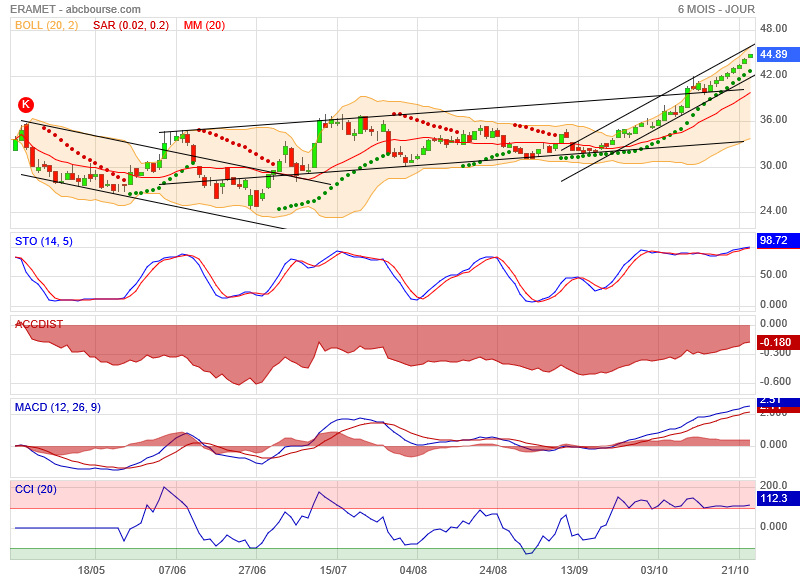Click the MACD (12, 26, 9) panel label
Image resolution: width=800 pixels, height=580 pixels.
pyautogui.click(x=58, y=407)
